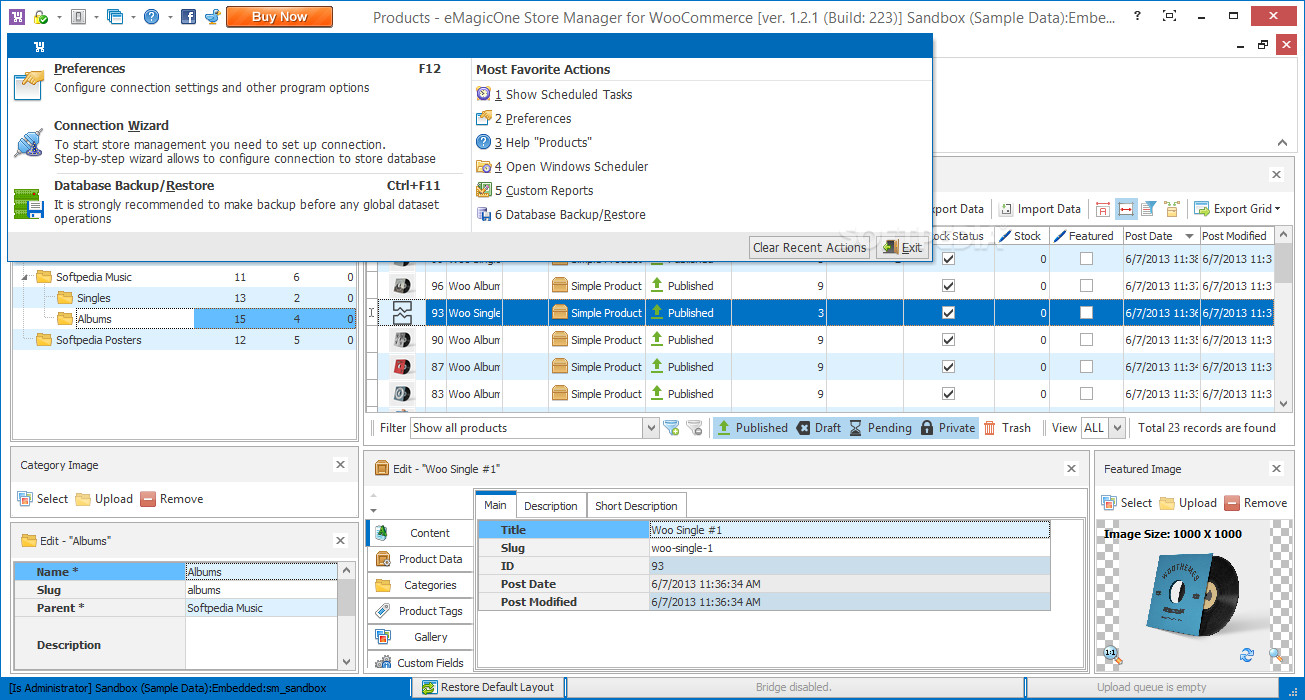Image resolution: width=1305 pixels, height=700 pixels.
Task: Click the grouping box icon in grid toolbar
Action: (1170, 209)
